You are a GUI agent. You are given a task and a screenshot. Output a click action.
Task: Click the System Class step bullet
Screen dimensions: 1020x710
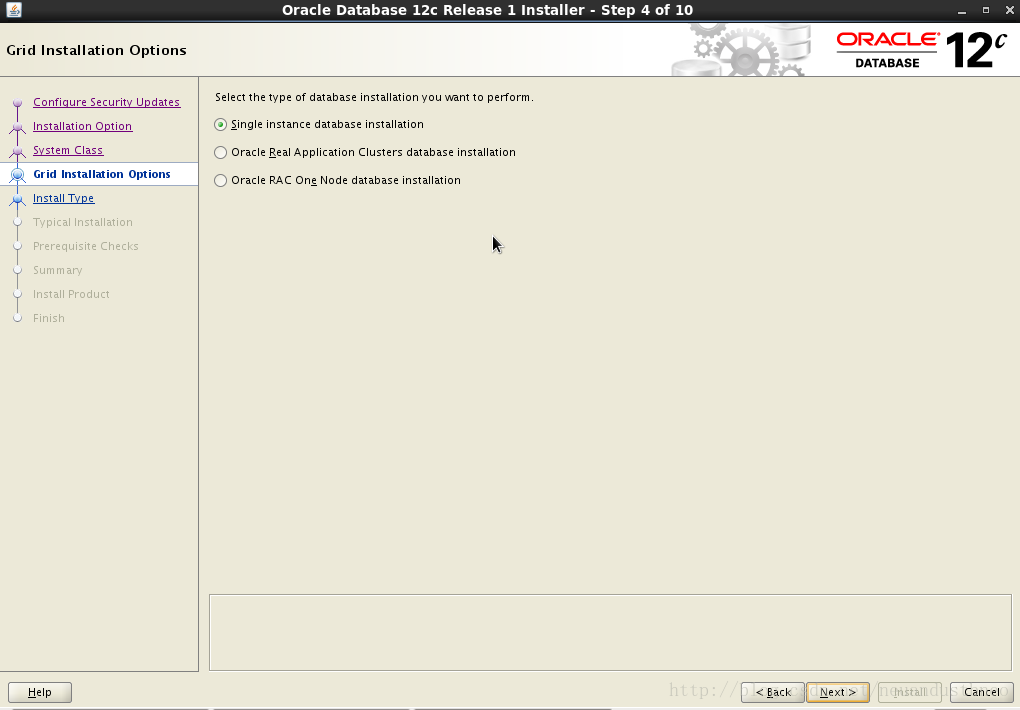(18, 151)
